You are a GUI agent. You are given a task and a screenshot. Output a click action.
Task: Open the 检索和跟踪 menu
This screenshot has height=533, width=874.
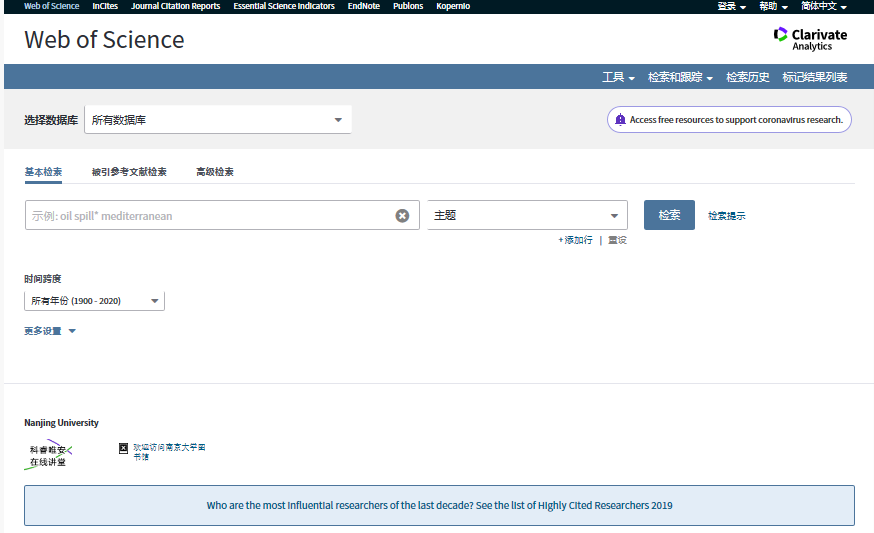point(680,77)
